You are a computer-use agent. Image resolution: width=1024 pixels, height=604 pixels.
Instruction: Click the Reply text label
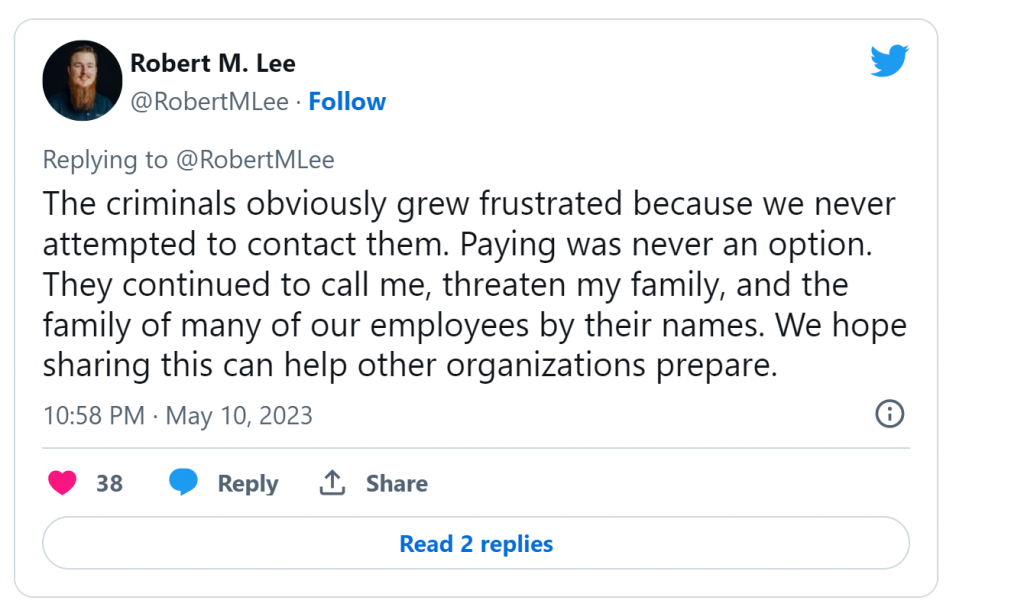247,484
